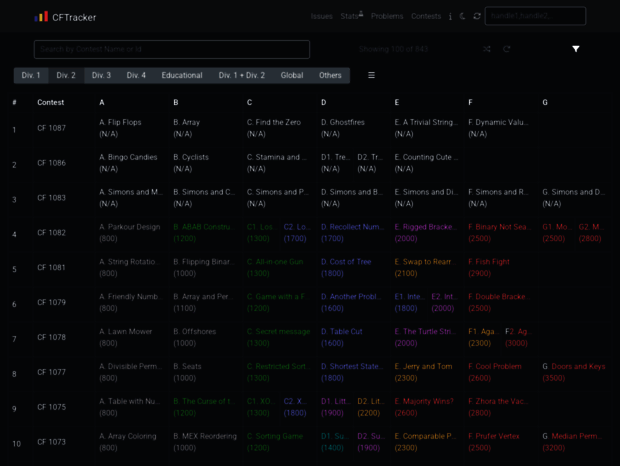Open problem A. Lawn Mower
Screen dimensions: 620x466
[x=126, y=332]
